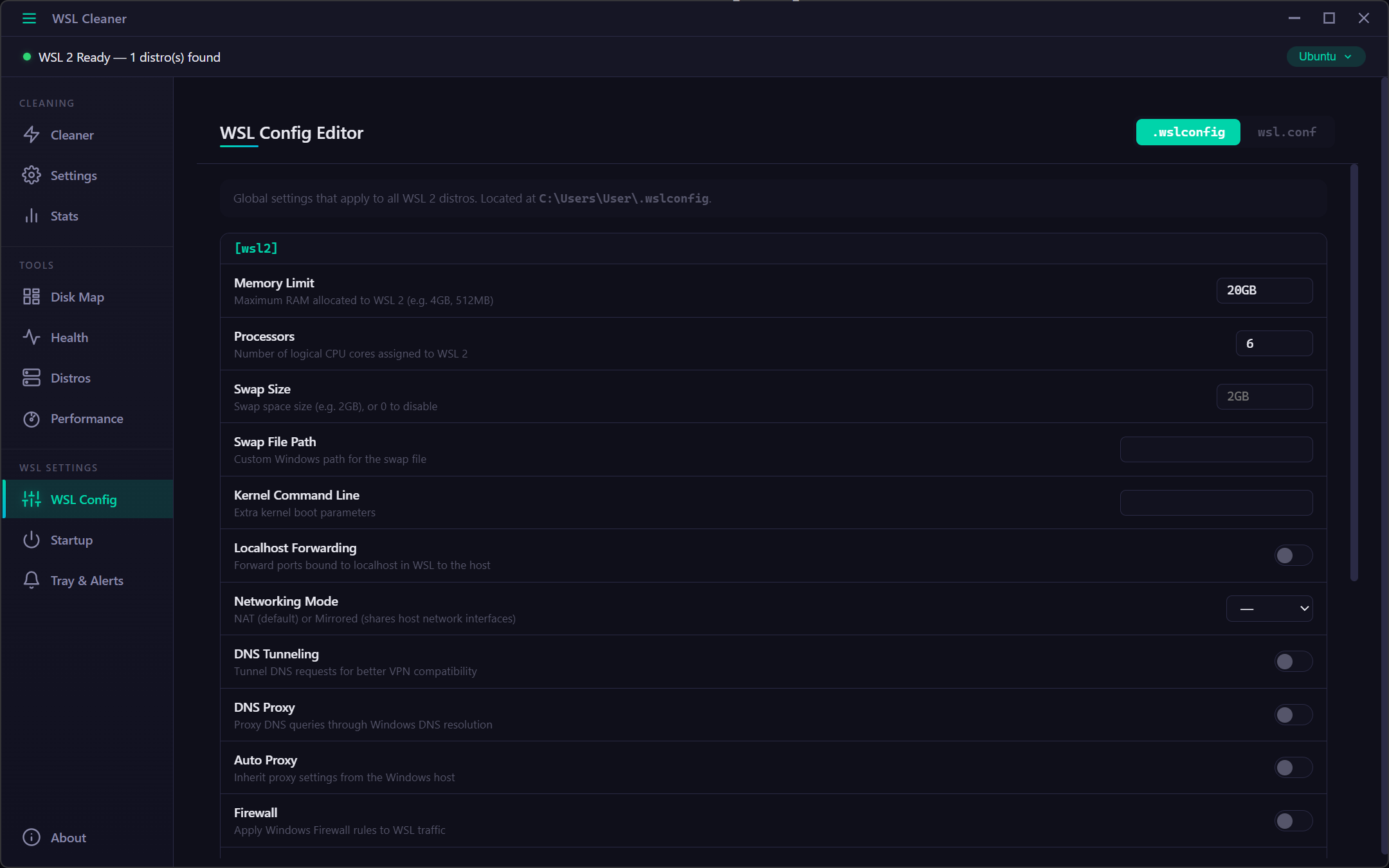Open the hamburger menu icon
This screenshot has width=1389, height=868.
click(x=29, y=19)
